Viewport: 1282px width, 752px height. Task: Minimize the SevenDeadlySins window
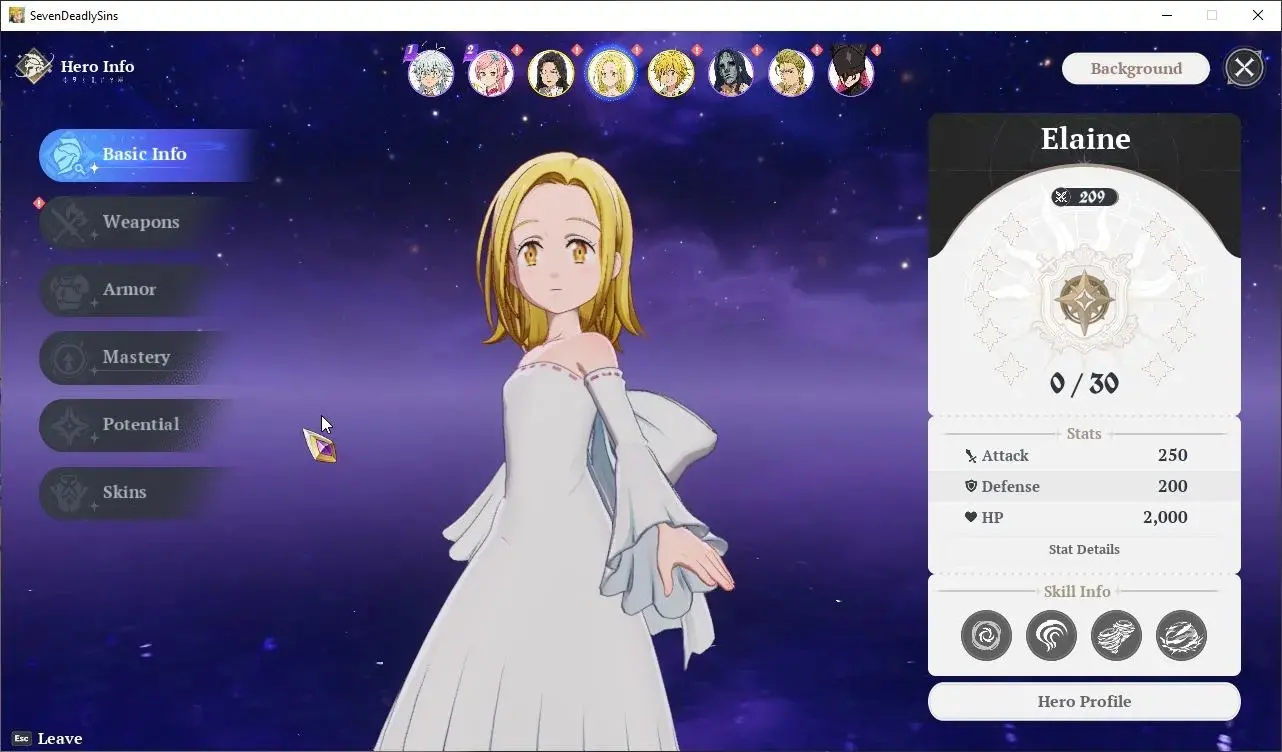coord(1166,15)
